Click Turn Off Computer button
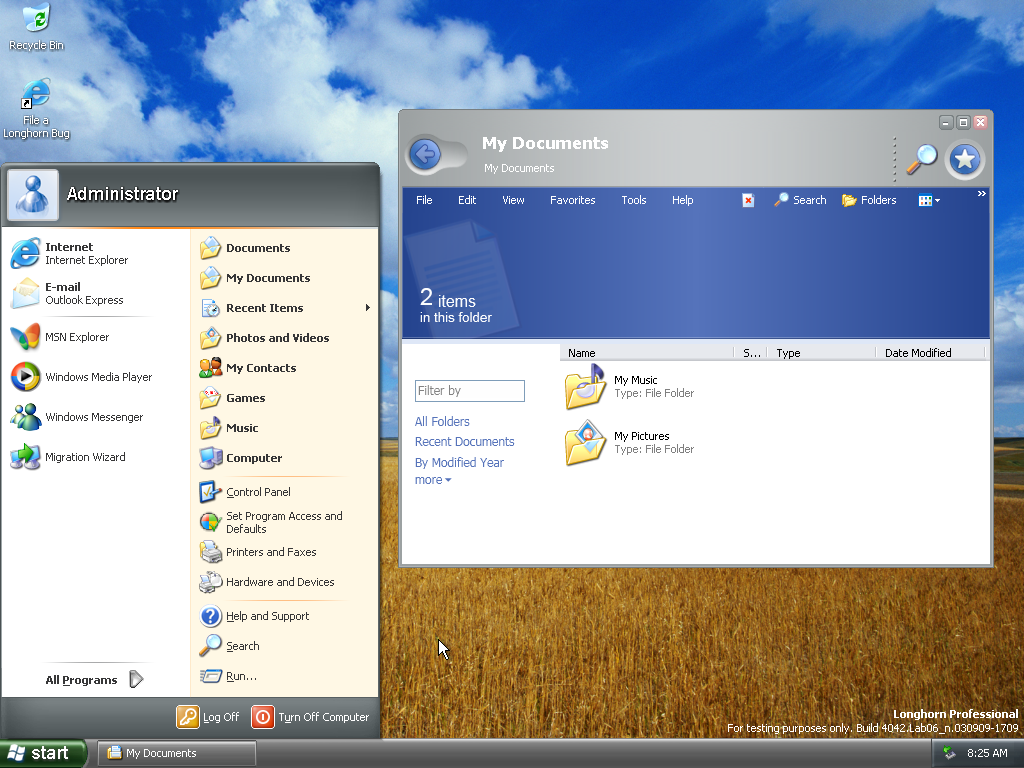The height and width of the screenshot is (768, 1024). tap(310, 717)
